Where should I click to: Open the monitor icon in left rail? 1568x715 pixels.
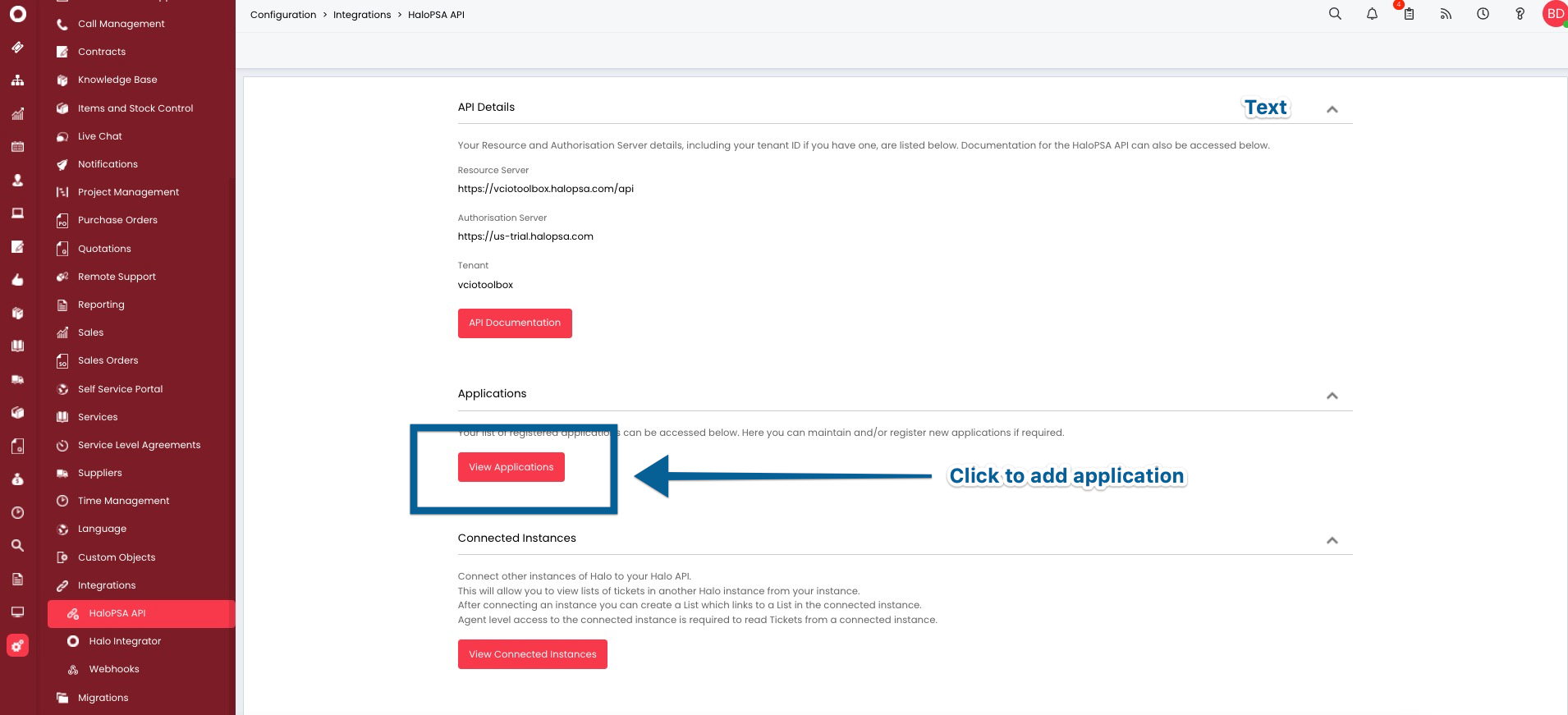[x=17, y=612]
